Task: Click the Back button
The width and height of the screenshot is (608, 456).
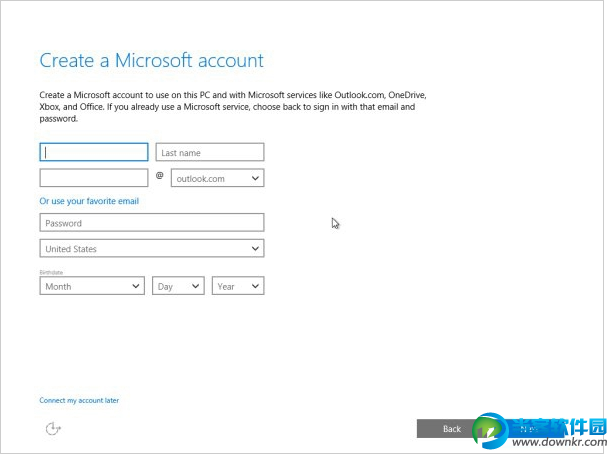Action: [x=450, y=429]
